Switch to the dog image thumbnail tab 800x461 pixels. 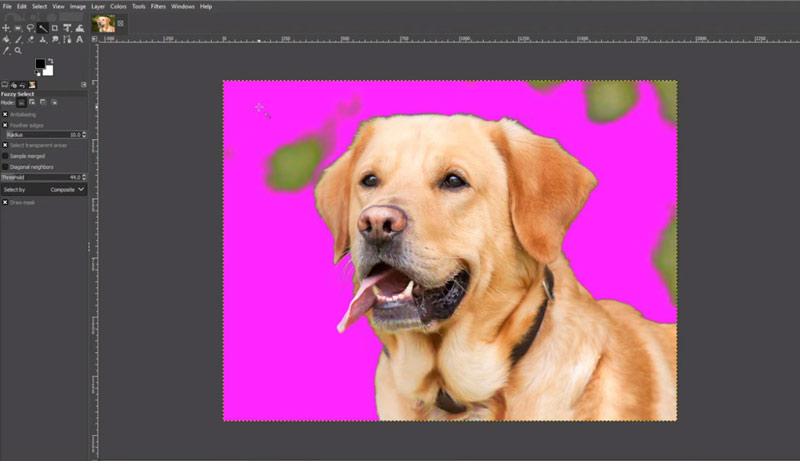click(x=104, y=23)
